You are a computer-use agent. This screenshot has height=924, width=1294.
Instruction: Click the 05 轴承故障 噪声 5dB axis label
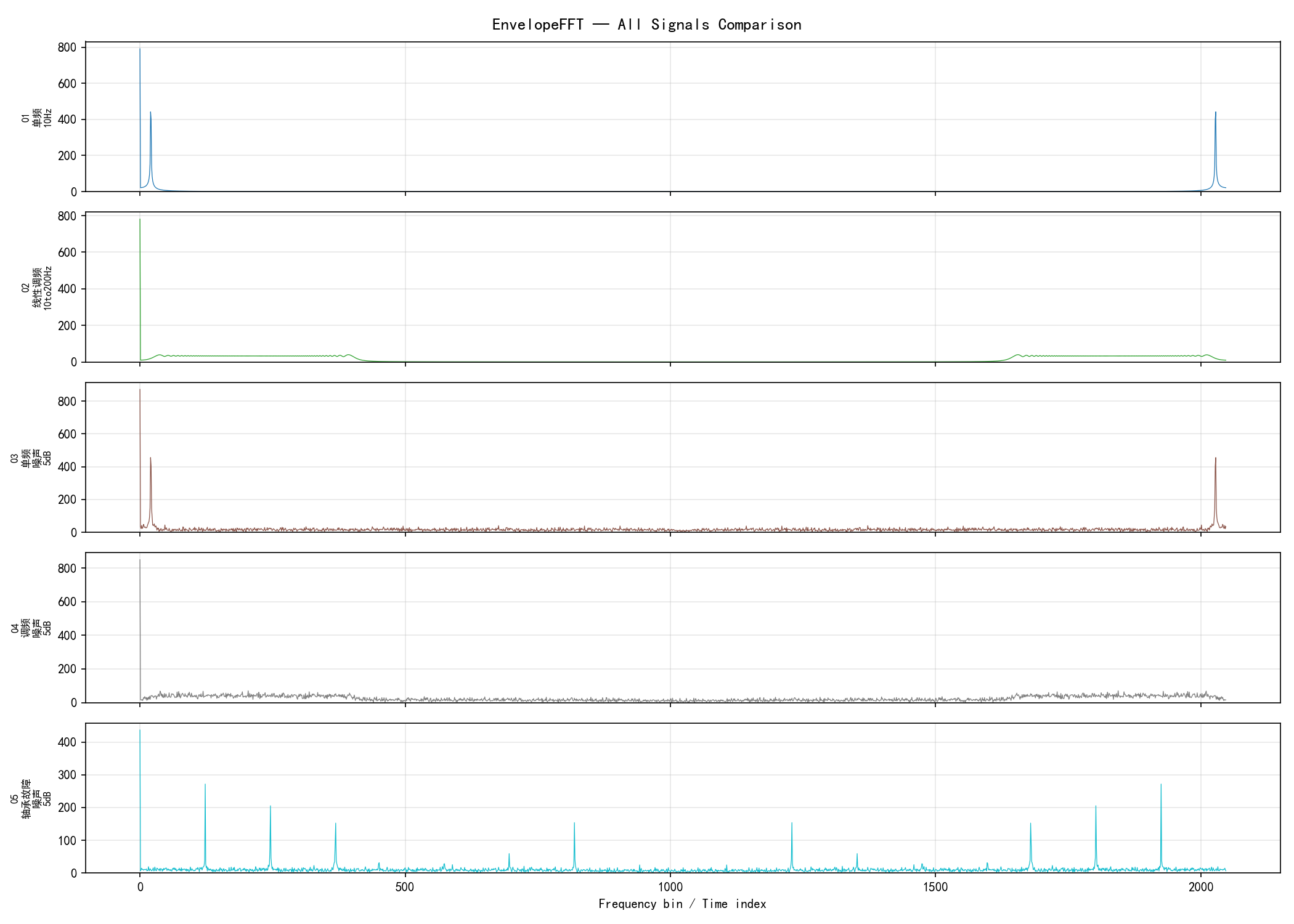click(x=31, y=798)
